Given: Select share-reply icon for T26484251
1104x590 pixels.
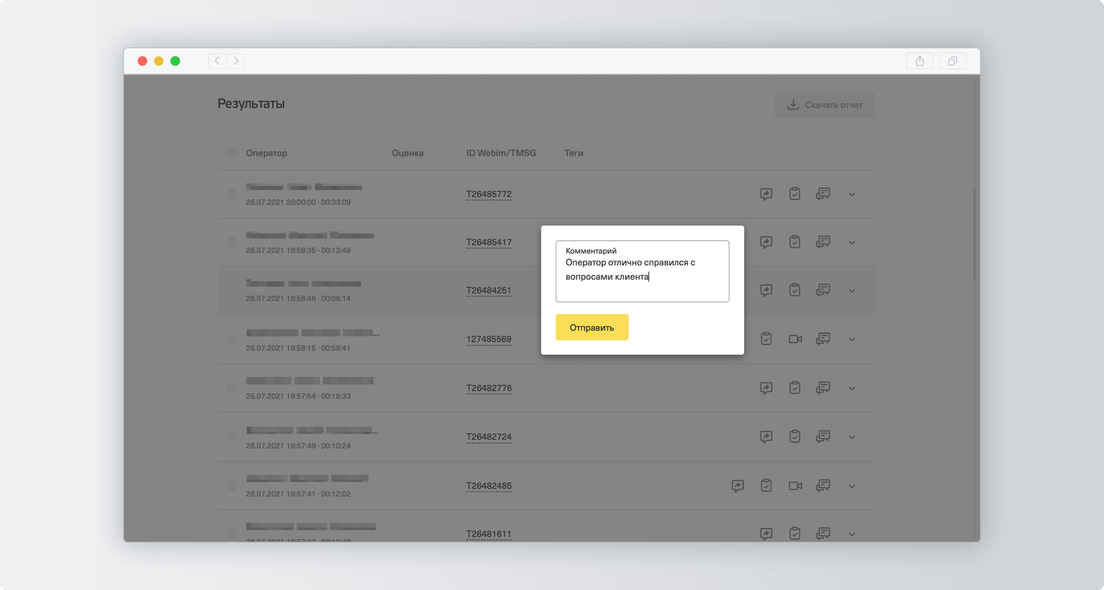Looking at the screenshot, I should click(766, 290).
